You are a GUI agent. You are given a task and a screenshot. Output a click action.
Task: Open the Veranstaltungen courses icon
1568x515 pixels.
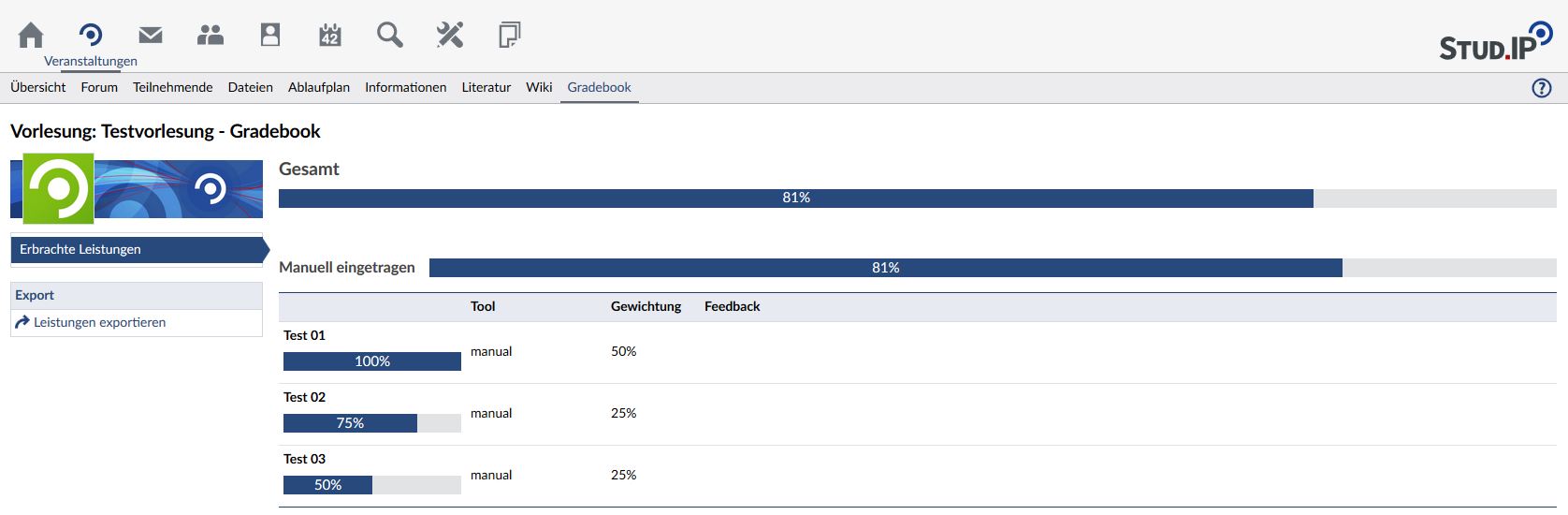pos(91,36)
